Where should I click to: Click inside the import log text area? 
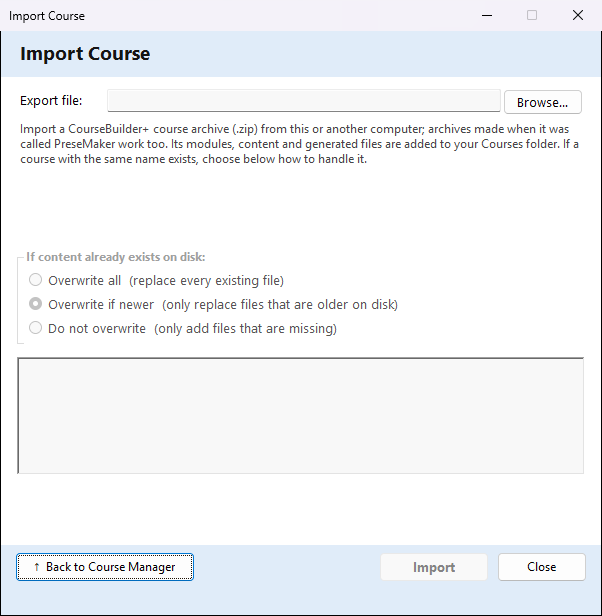click(301, 416)
